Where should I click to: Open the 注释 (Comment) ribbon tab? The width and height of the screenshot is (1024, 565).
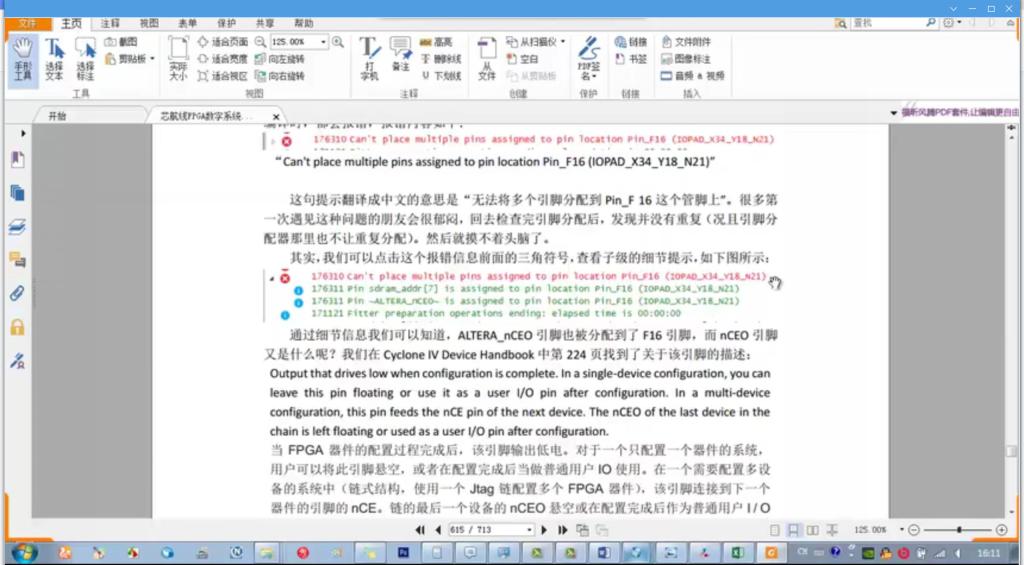[x=110, y=23]
